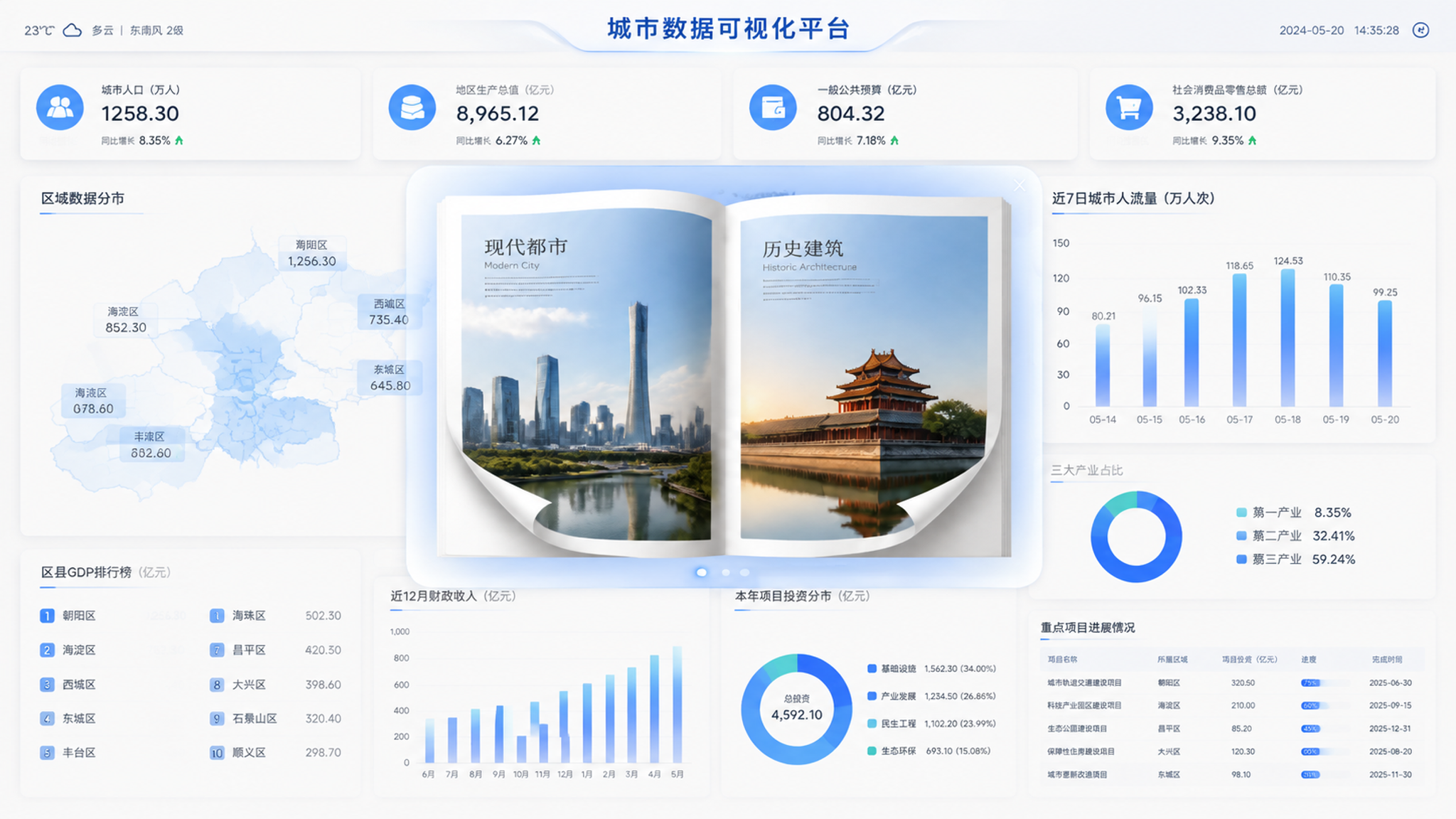Click the regional GDP database icon

pyautogui.click(x=412, y=107)
